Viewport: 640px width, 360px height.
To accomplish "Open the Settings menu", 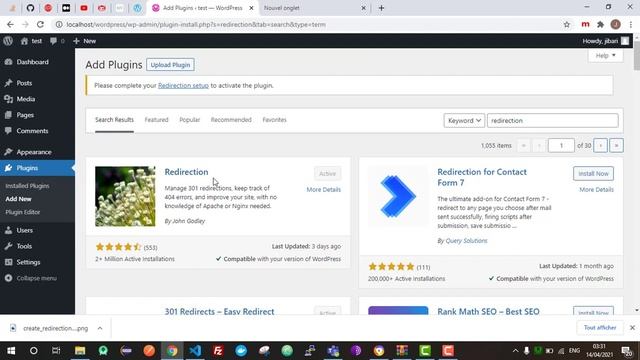I will click(x=37, y=262).
